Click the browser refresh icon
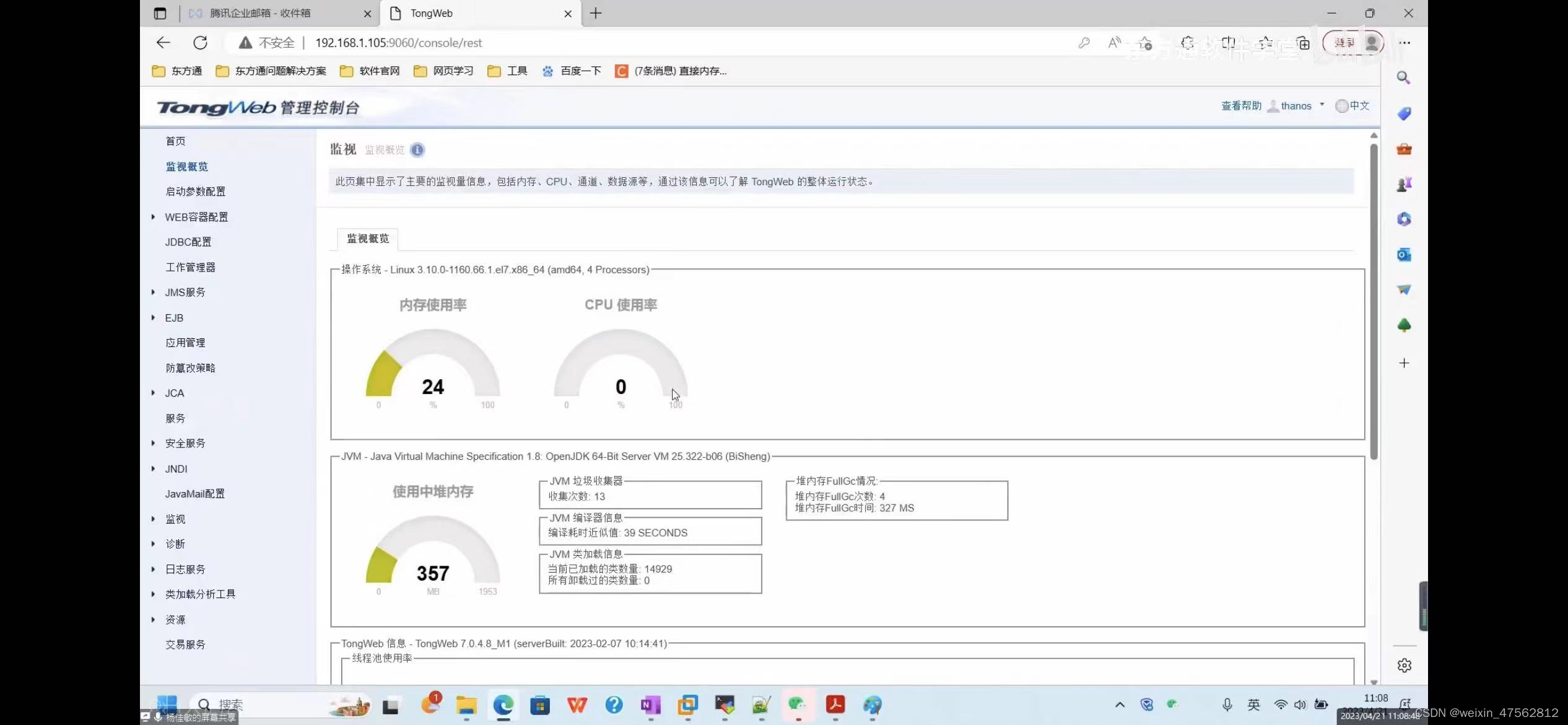Image resolution: width=1568 pixels, height=725 pixels. coord(200,43)
